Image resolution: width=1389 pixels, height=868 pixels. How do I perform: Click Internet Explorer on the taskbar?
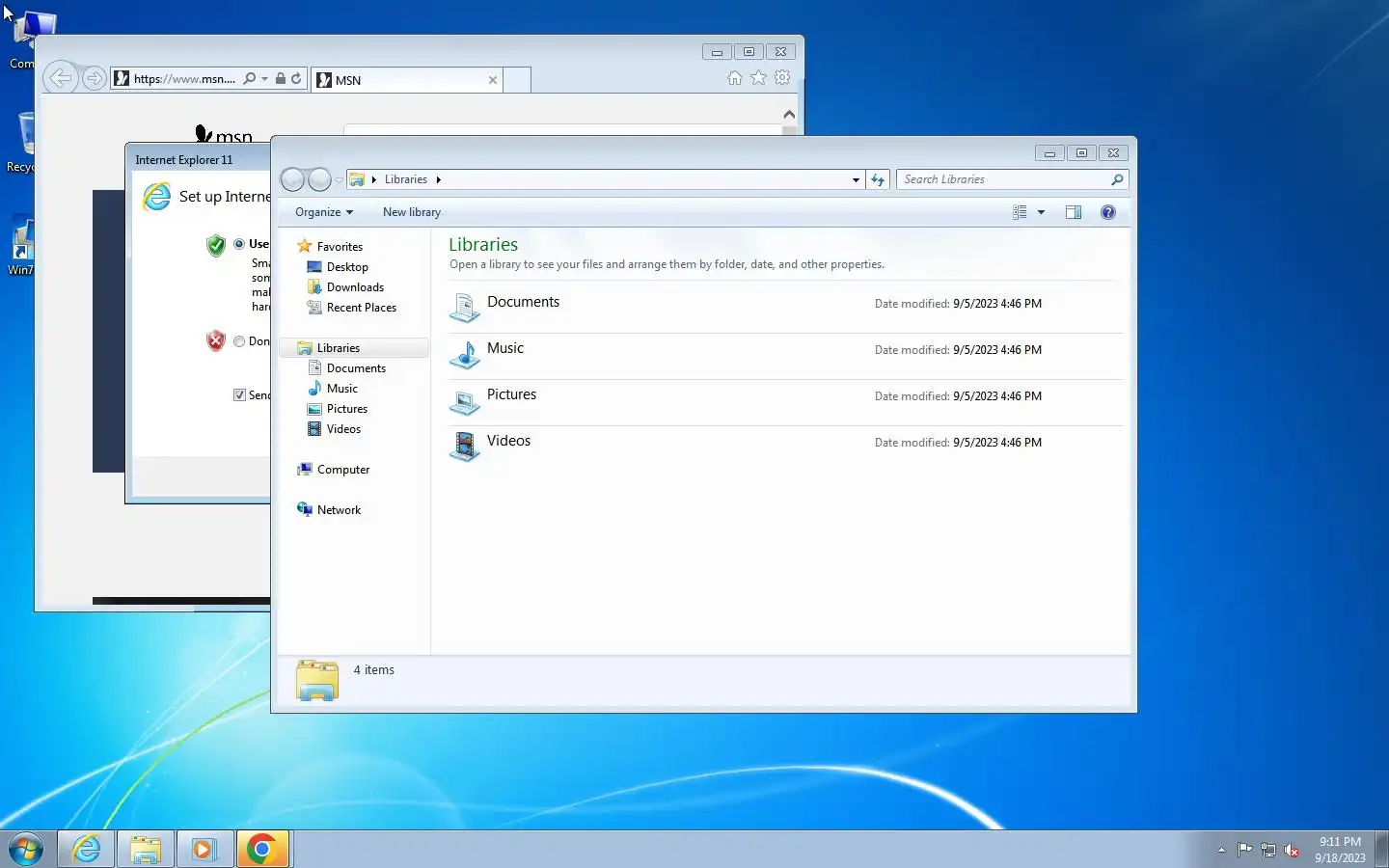click(x=87, y=850)
